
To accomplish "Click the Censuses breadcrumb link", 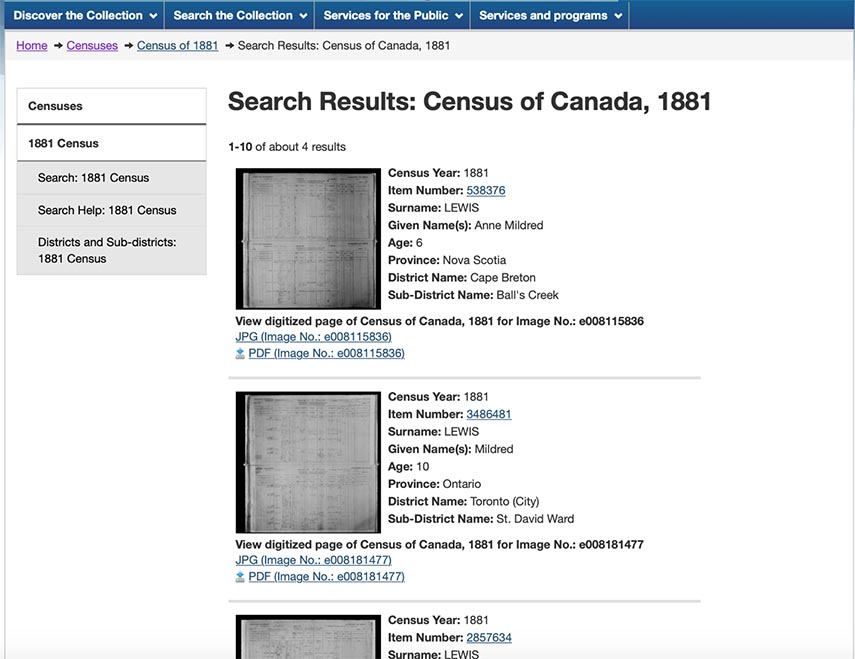I will click(92, 46).
